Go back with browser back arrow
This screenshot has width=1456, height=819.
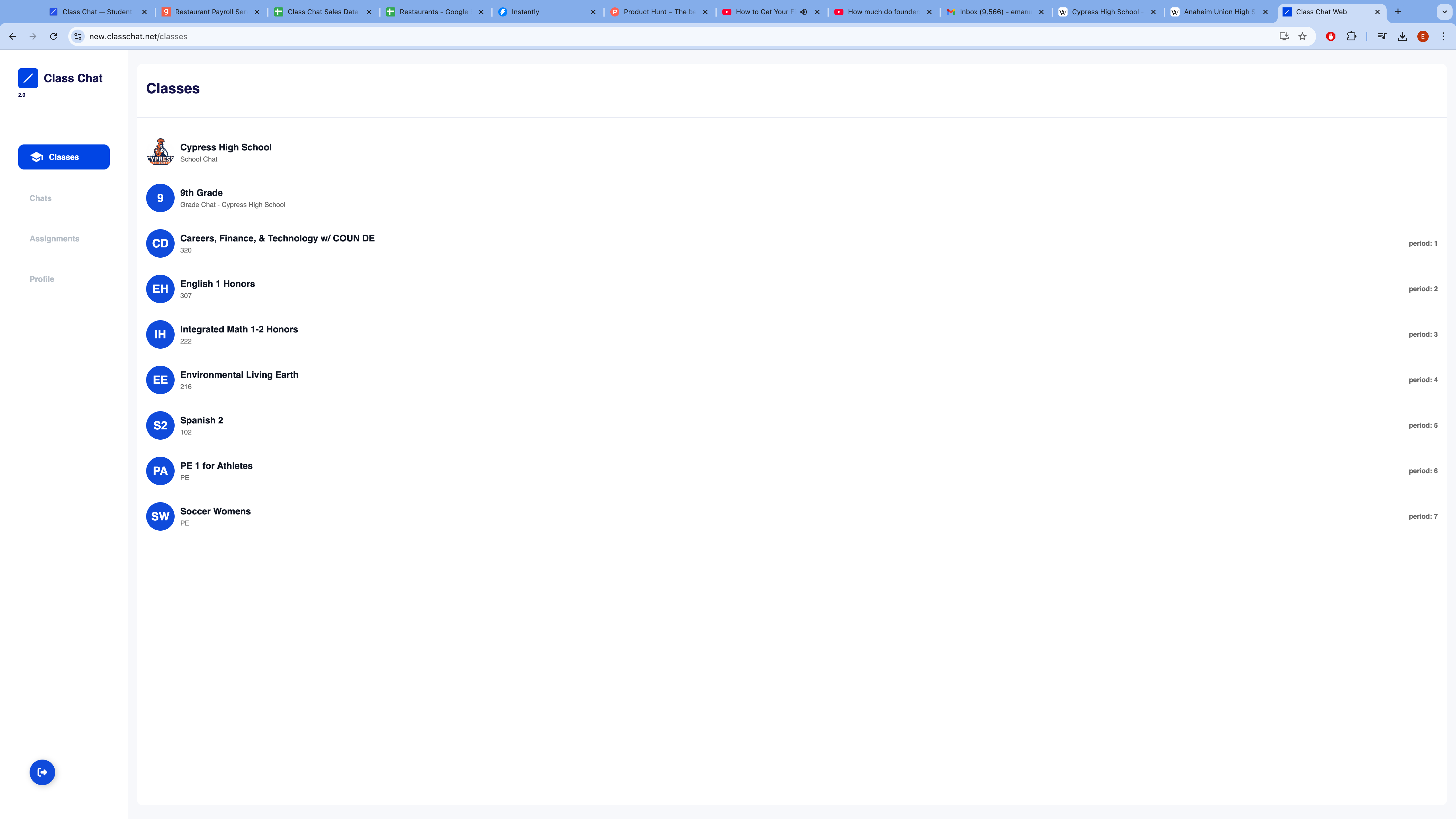coord(13,36)
